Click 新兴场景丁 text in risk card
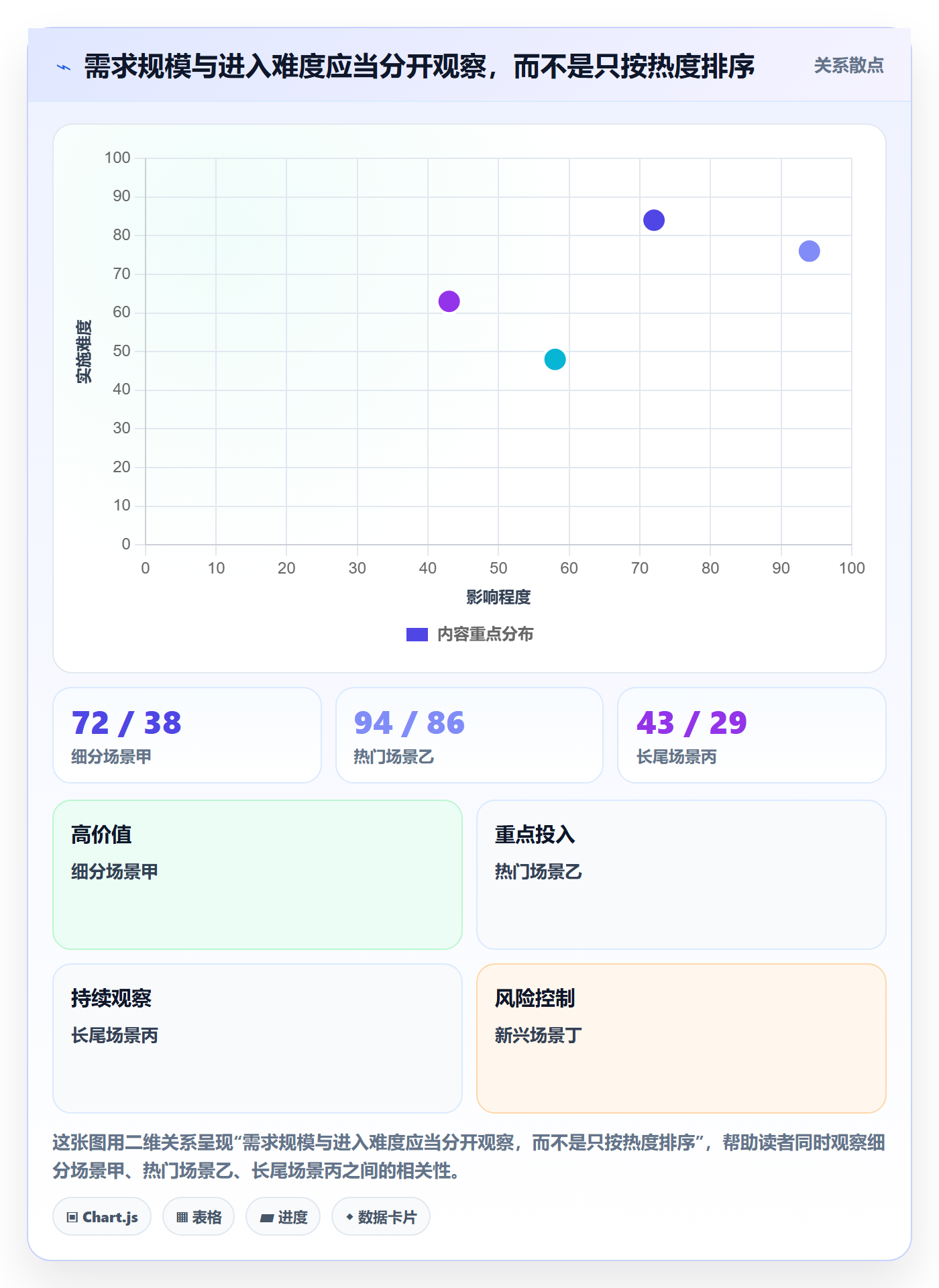Image resolution: width=939 pixels, height=1288 pixels. [538, 1035]
